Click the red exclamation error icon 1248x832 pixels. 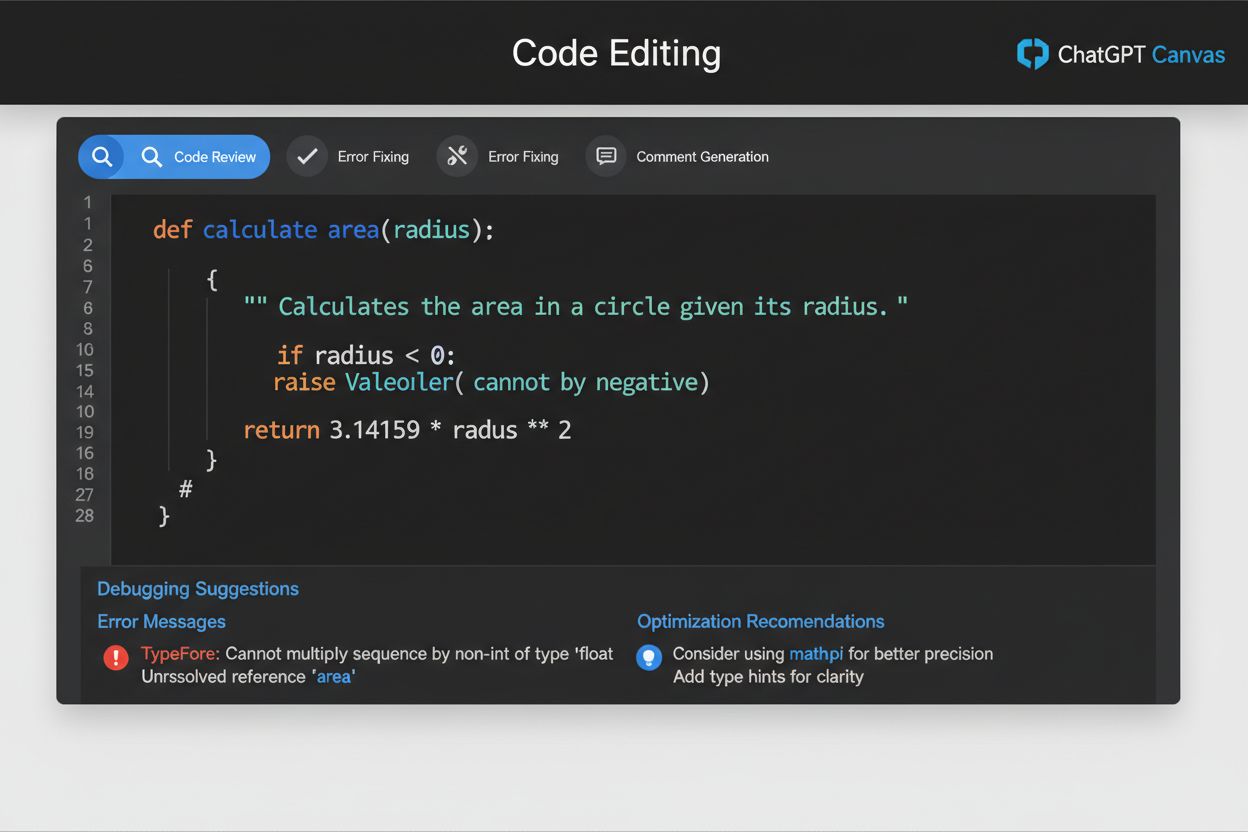pos(115,658)
